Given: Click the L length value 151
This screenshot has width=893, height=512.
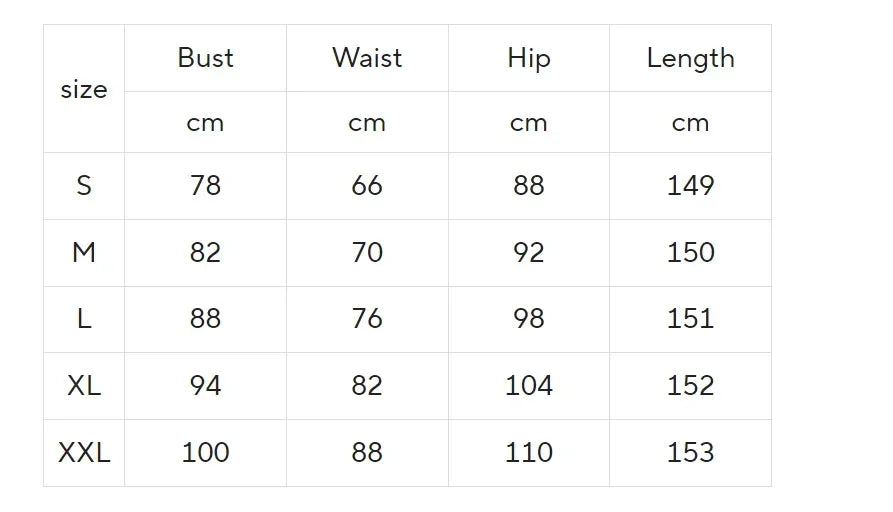Looking at the screenshot, I should 690,319.
